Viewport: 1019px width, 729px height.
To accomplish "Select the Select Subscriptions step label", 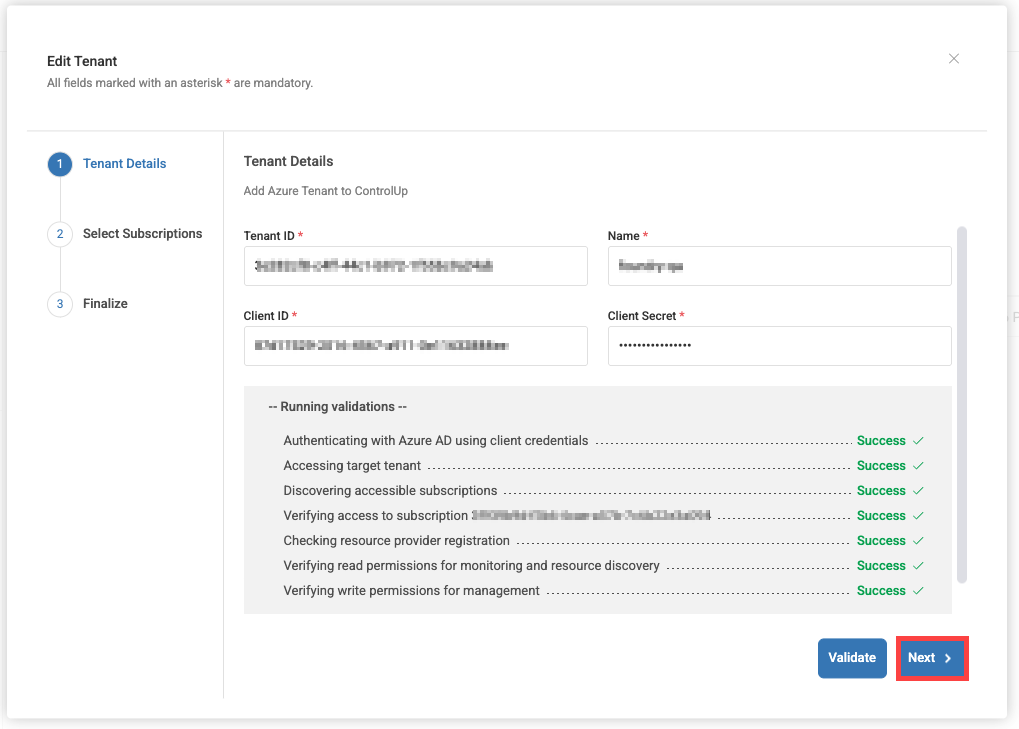I will pos(142,233).
